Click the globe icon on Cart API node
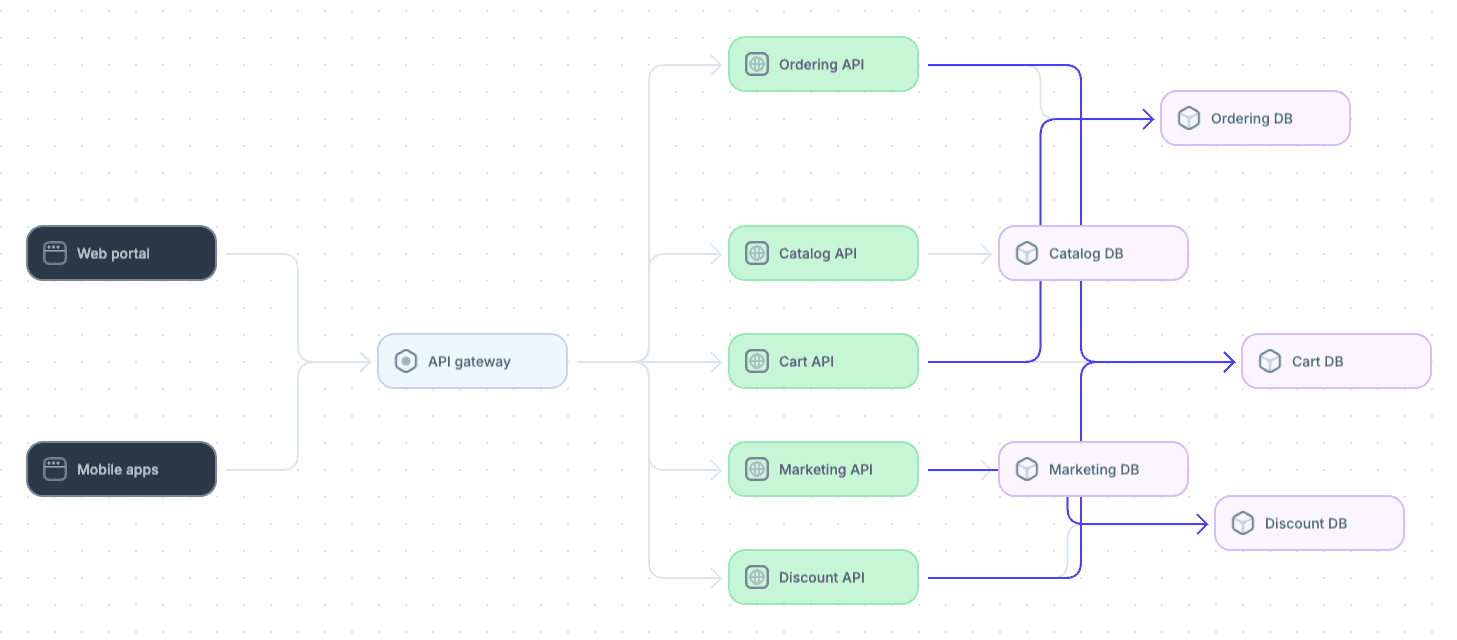The width and height of the screenshot is (1457, 640). 757,362
